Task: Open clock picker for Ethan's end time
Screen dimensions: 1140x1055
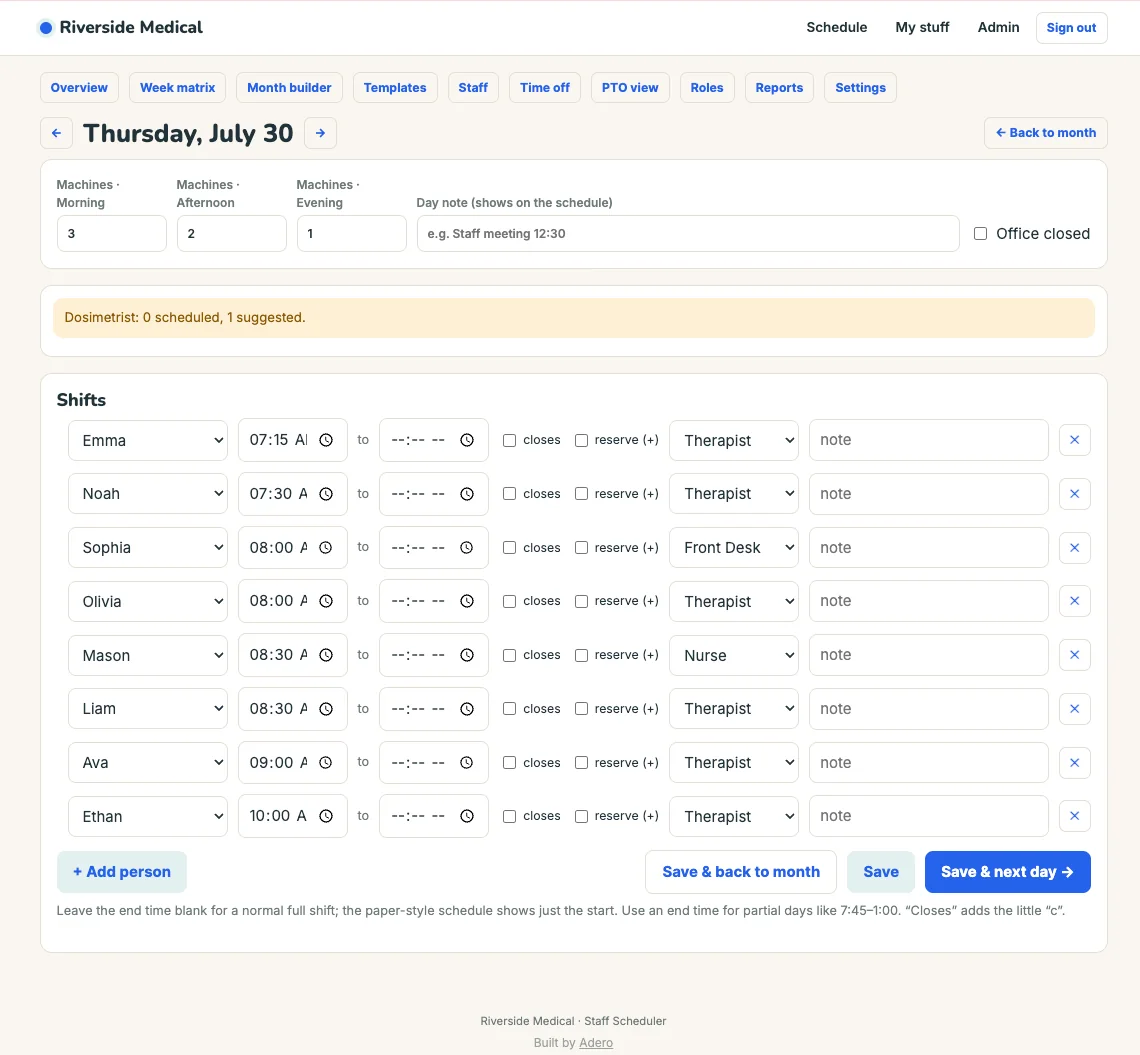Action: 467,816
